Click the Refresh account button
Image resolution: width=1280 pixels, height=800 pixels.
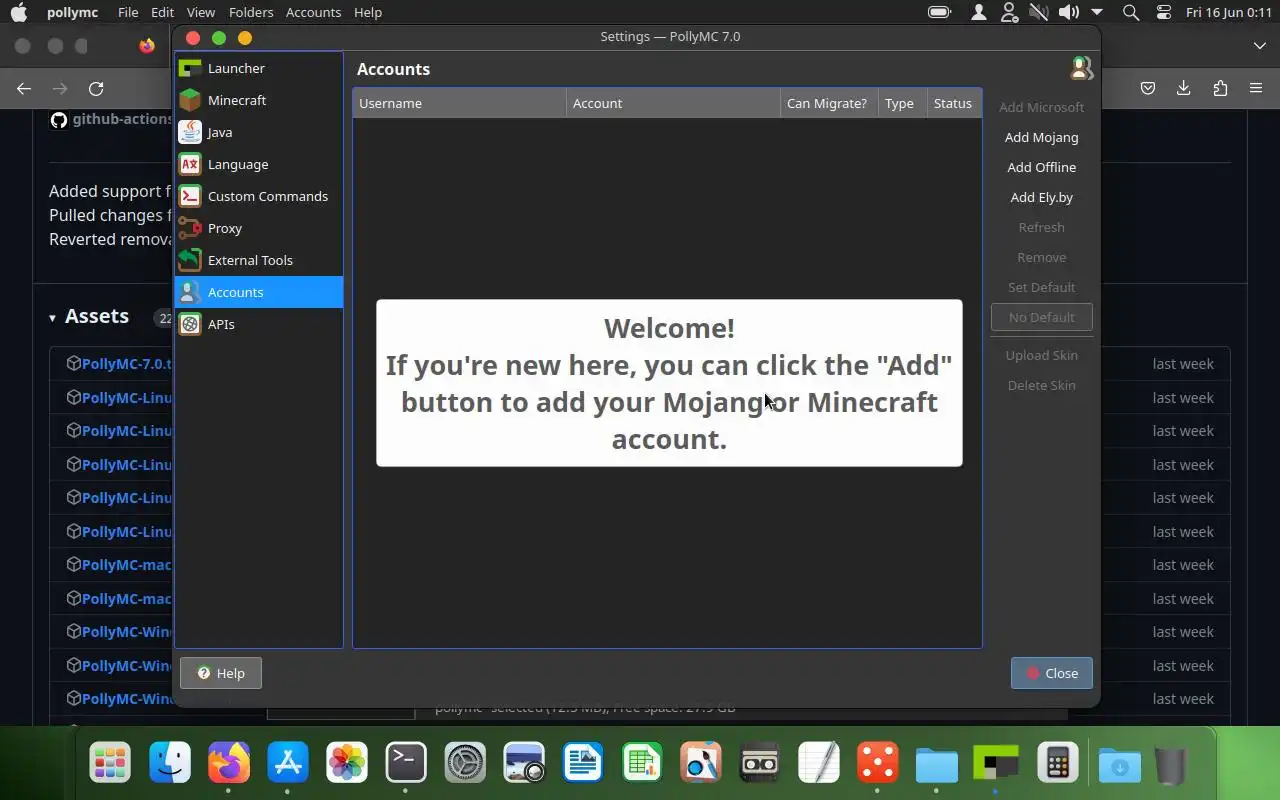(1041, 227)
